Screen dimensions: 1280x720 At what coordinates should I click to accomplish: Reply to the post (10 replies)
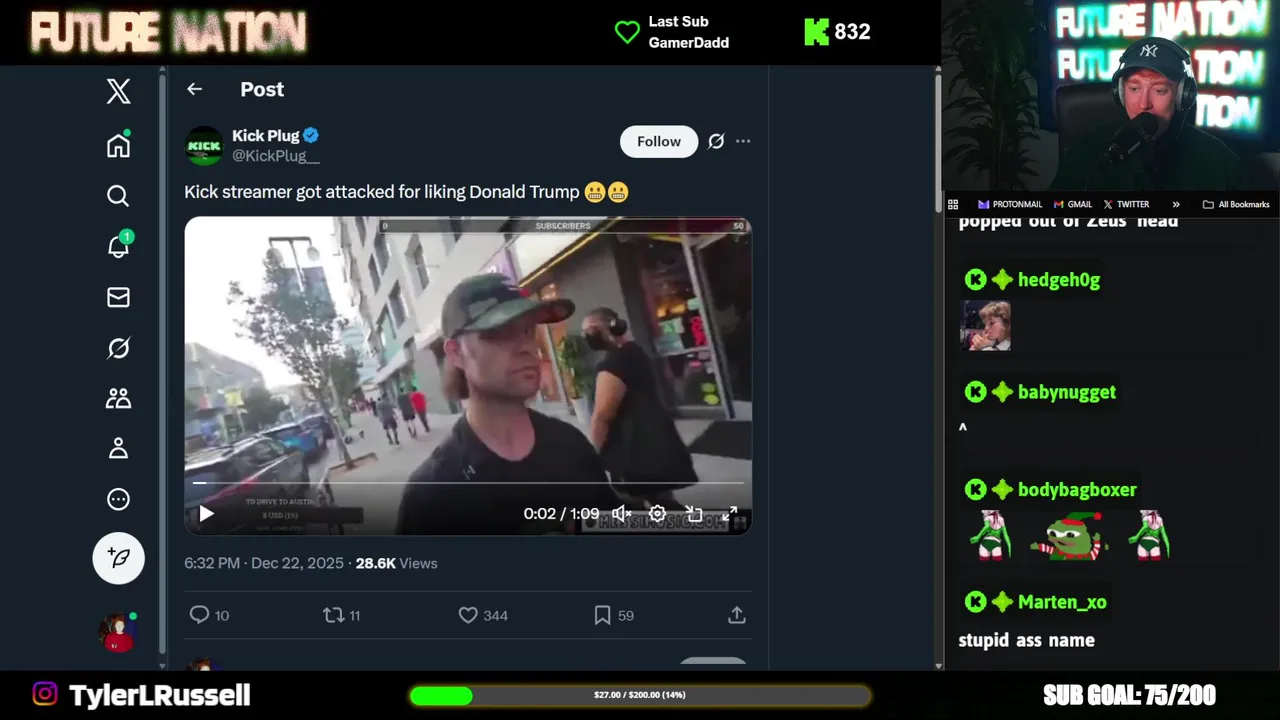(x=209, y=615)
